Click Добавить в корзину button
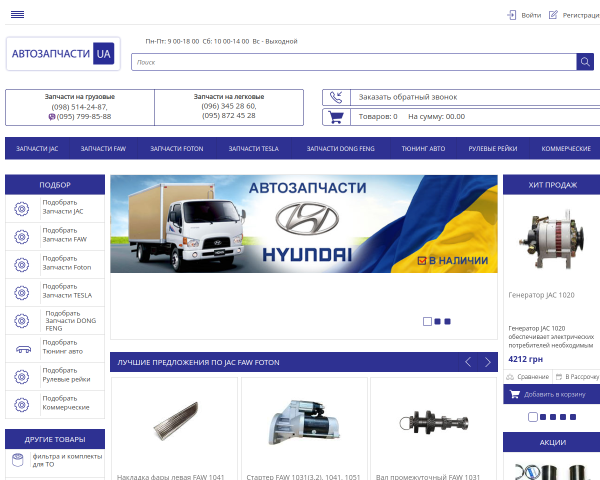600x480 pixels. coord(551,394)
